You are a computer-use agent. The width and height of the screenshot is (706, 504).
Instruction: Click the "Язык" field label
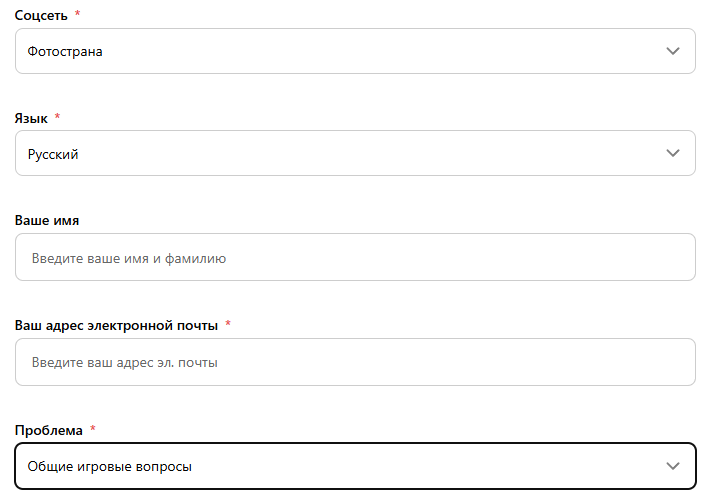tap(31, 118)
